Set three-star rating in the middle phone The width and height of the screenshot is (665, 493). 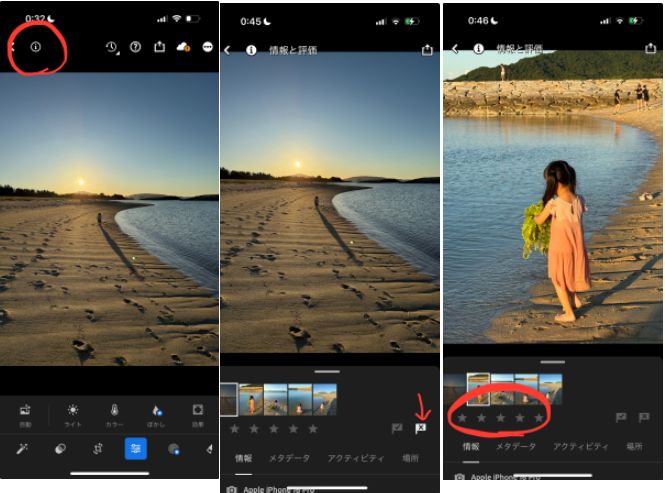[274, 429]
